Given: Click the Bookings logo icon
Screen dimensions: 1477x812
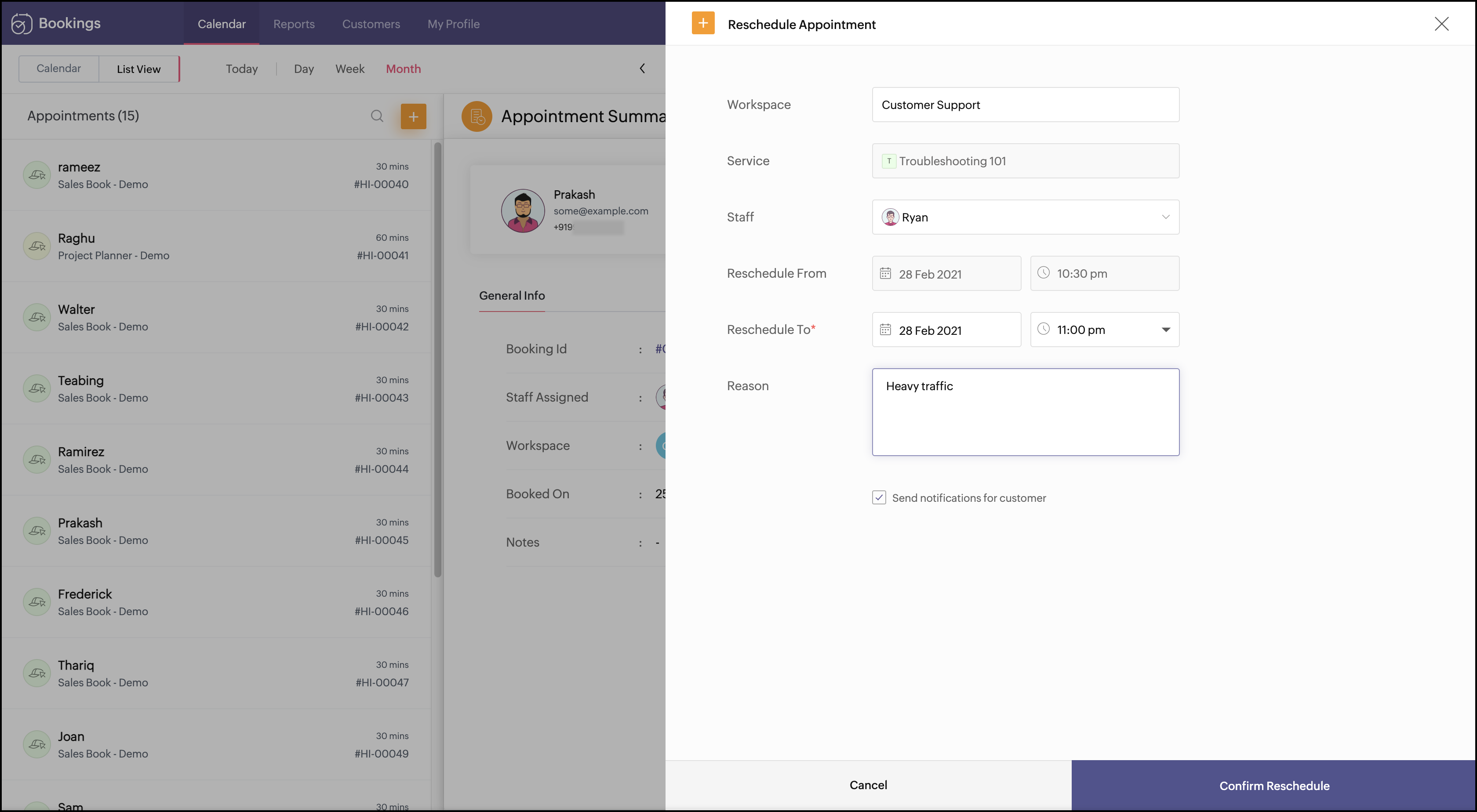Looking at the screenshot, I should pyautogui.click(x=22, y=23).
